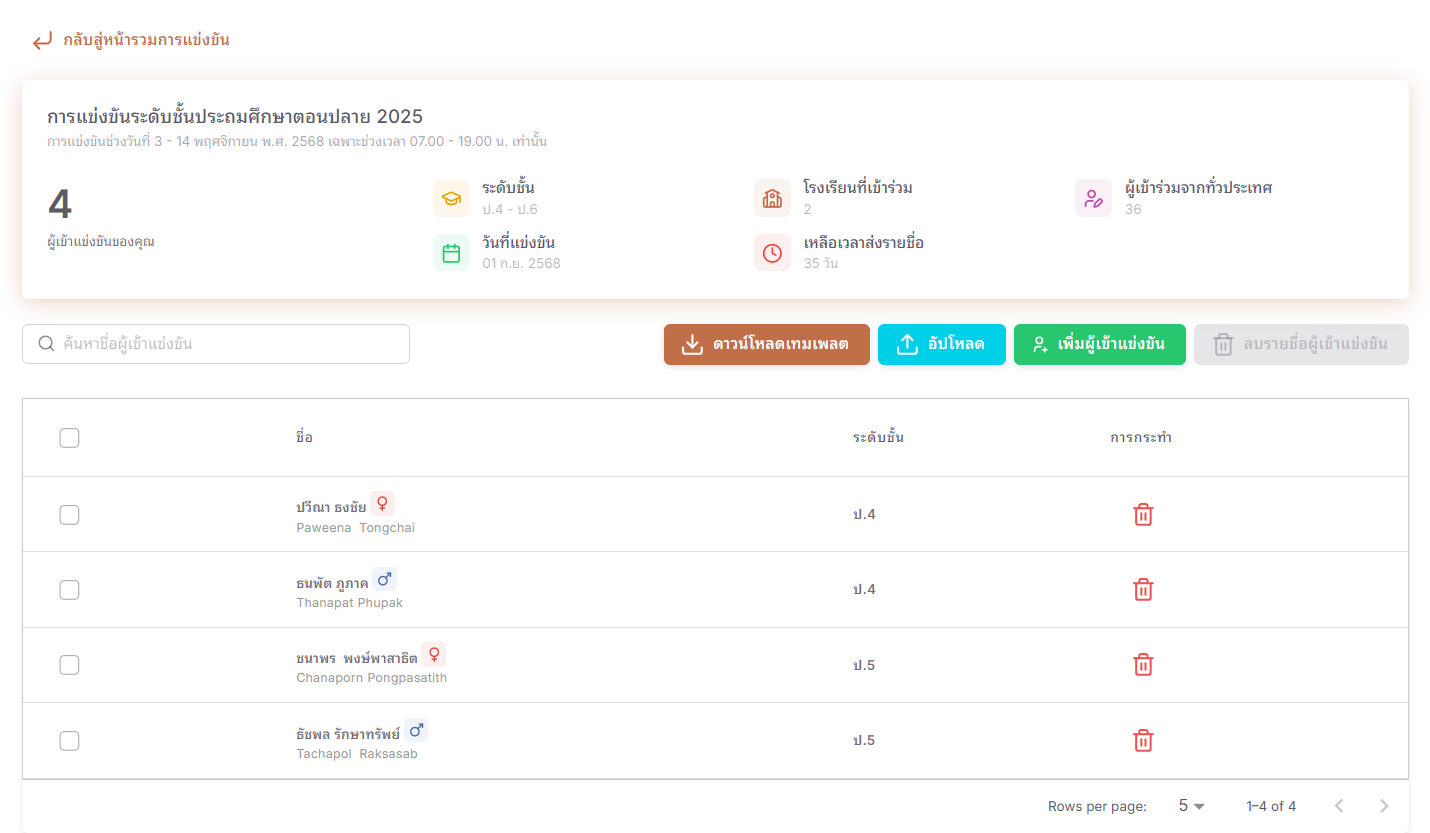
Task: Go to previous page of the table
Action: point(1339,806)
